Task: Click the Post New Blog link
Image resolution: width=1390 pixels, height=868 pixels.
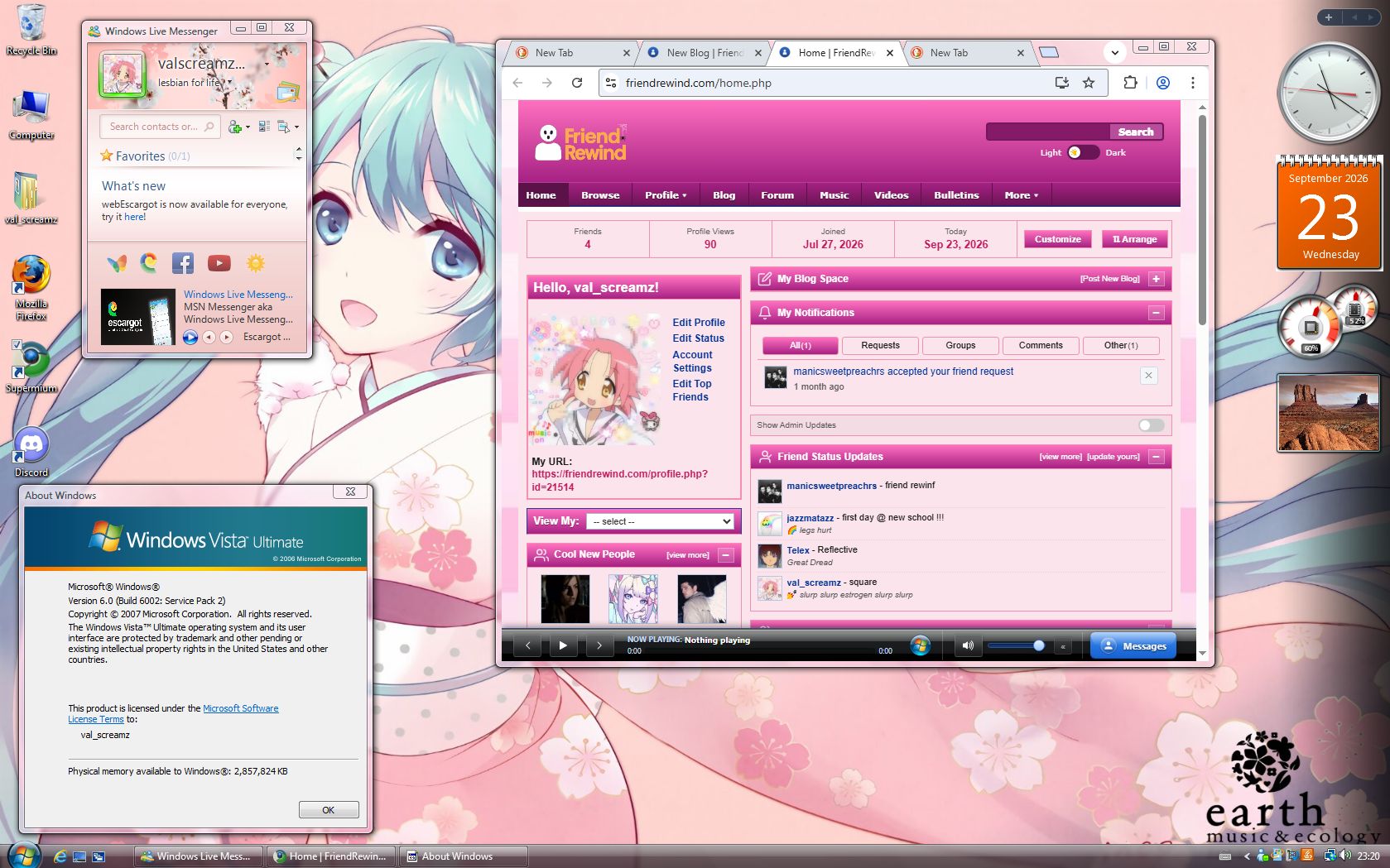Action: [x=1109, y=279]
